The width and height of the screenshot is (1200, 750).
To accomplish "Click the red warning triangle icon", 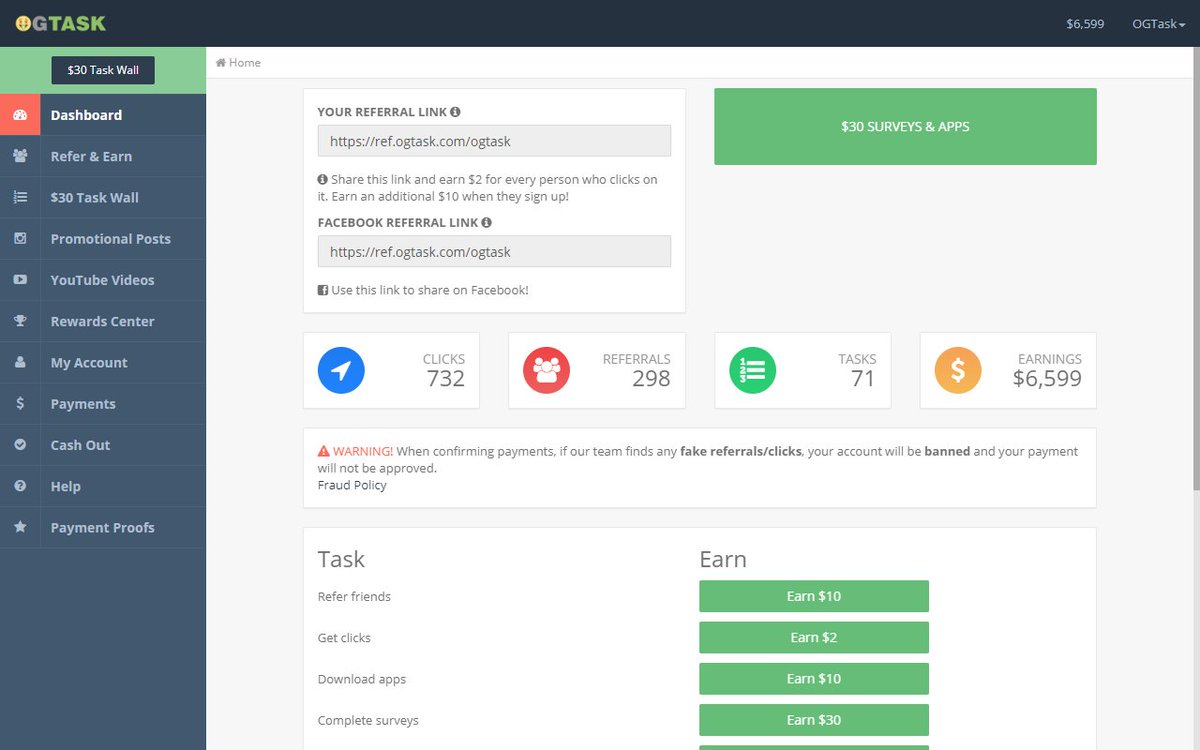I will click(324, 451).
